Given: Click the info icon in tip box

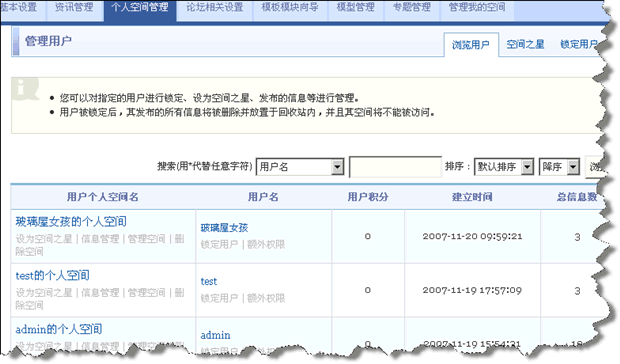Looking at the screenshot, I should click(25, 89).
